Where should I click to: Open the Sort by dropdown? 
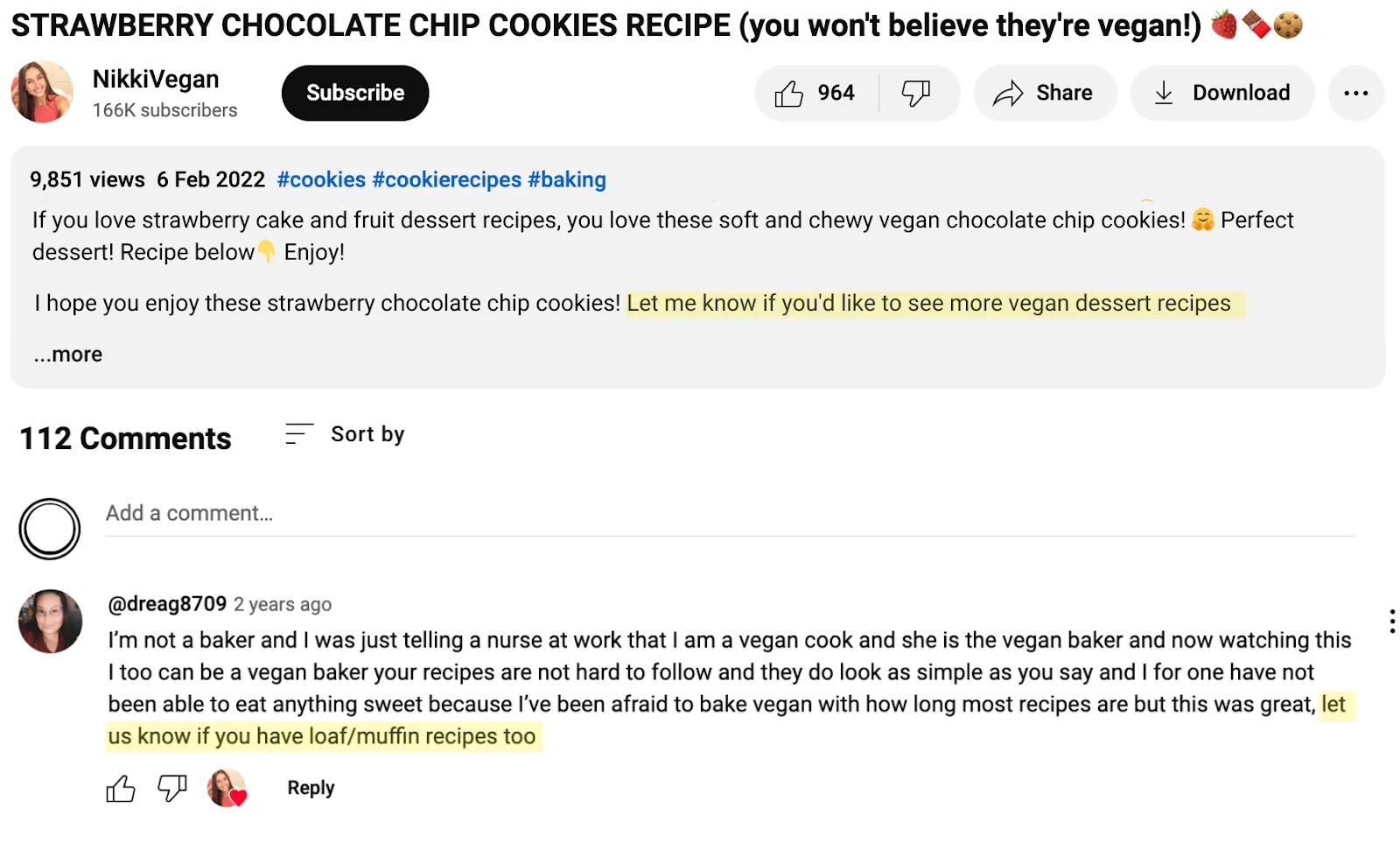coord(367,432)
